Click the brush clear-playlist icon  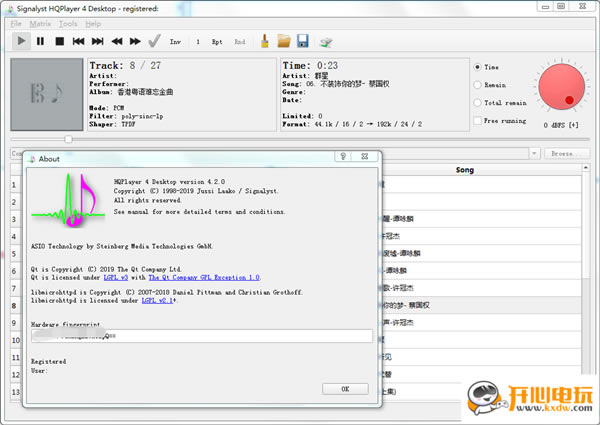[265, 41]
